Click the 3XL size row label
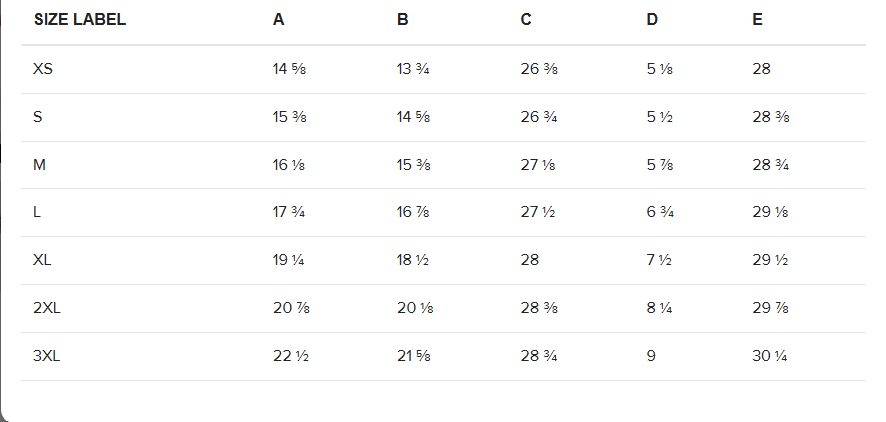The height and width of the screenshot is (422, 886). (47, 356)
